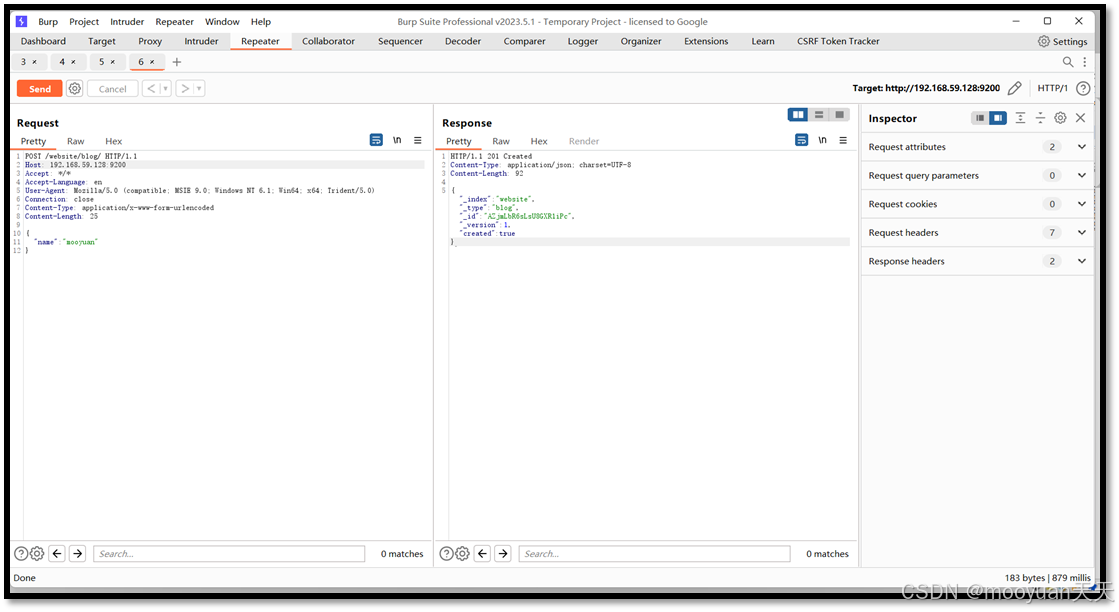The width and height of the screenshot is (1119, 612).
Task: Go to next Request search match
Action: [78, 554]
